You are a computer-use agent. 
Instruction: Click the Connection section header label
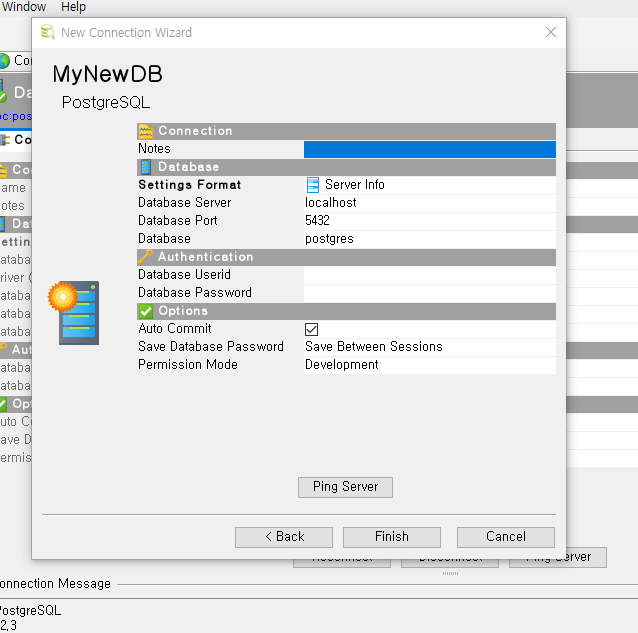click(195, 131)
